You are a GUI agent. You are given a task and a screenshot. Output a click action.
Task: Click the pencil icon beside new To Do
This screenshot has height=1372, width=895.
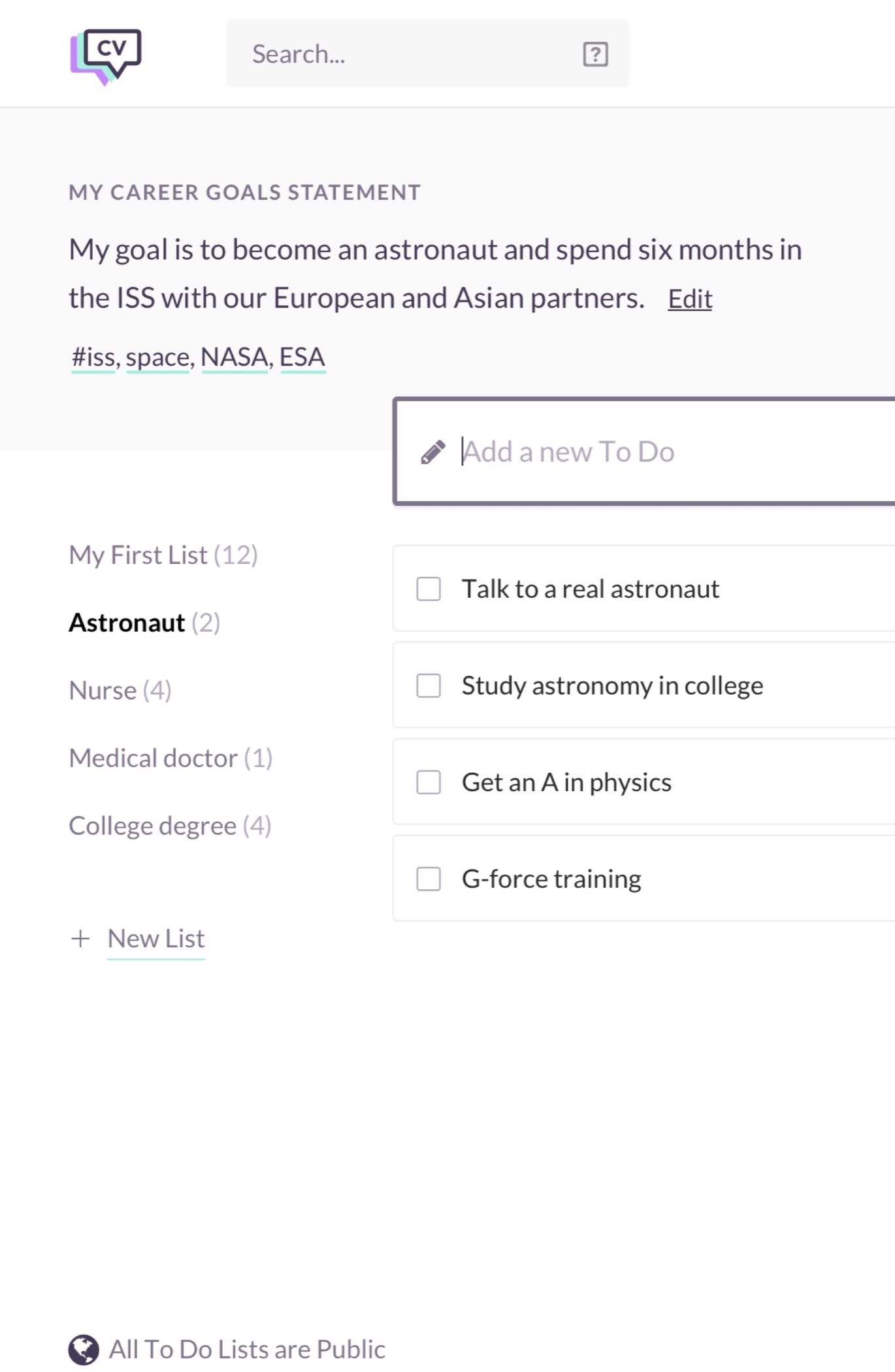(433, 452)
